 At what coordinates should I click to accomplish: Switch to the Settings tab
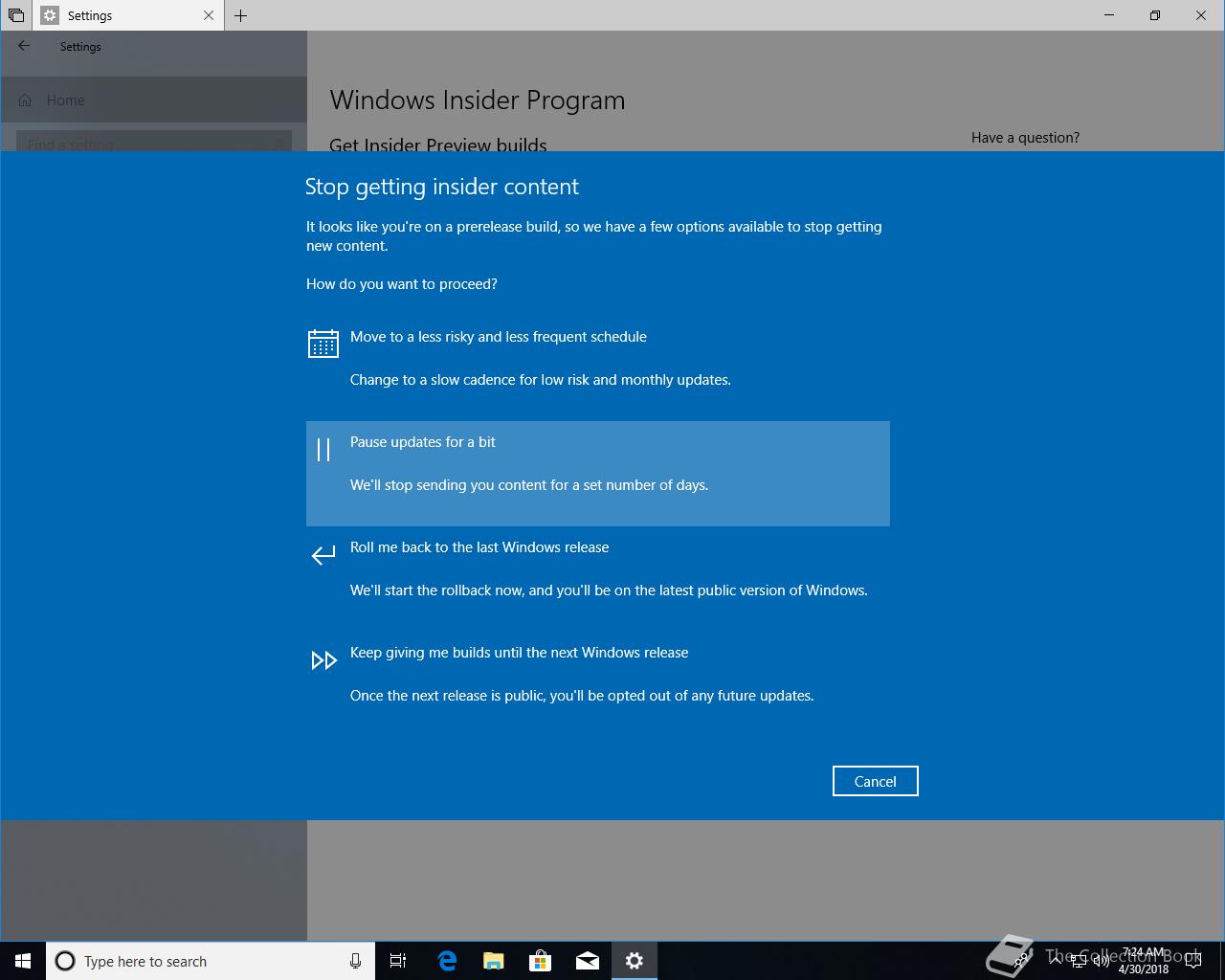tap(129, 15)
